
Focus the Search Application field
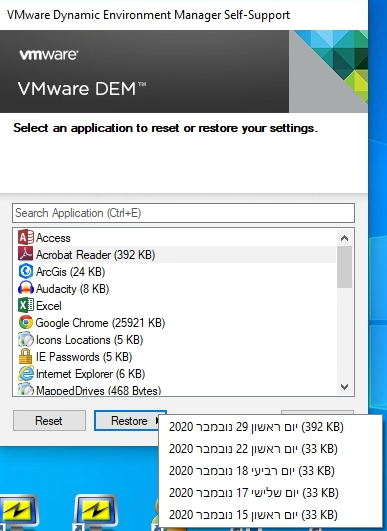[x=183, y=213]
